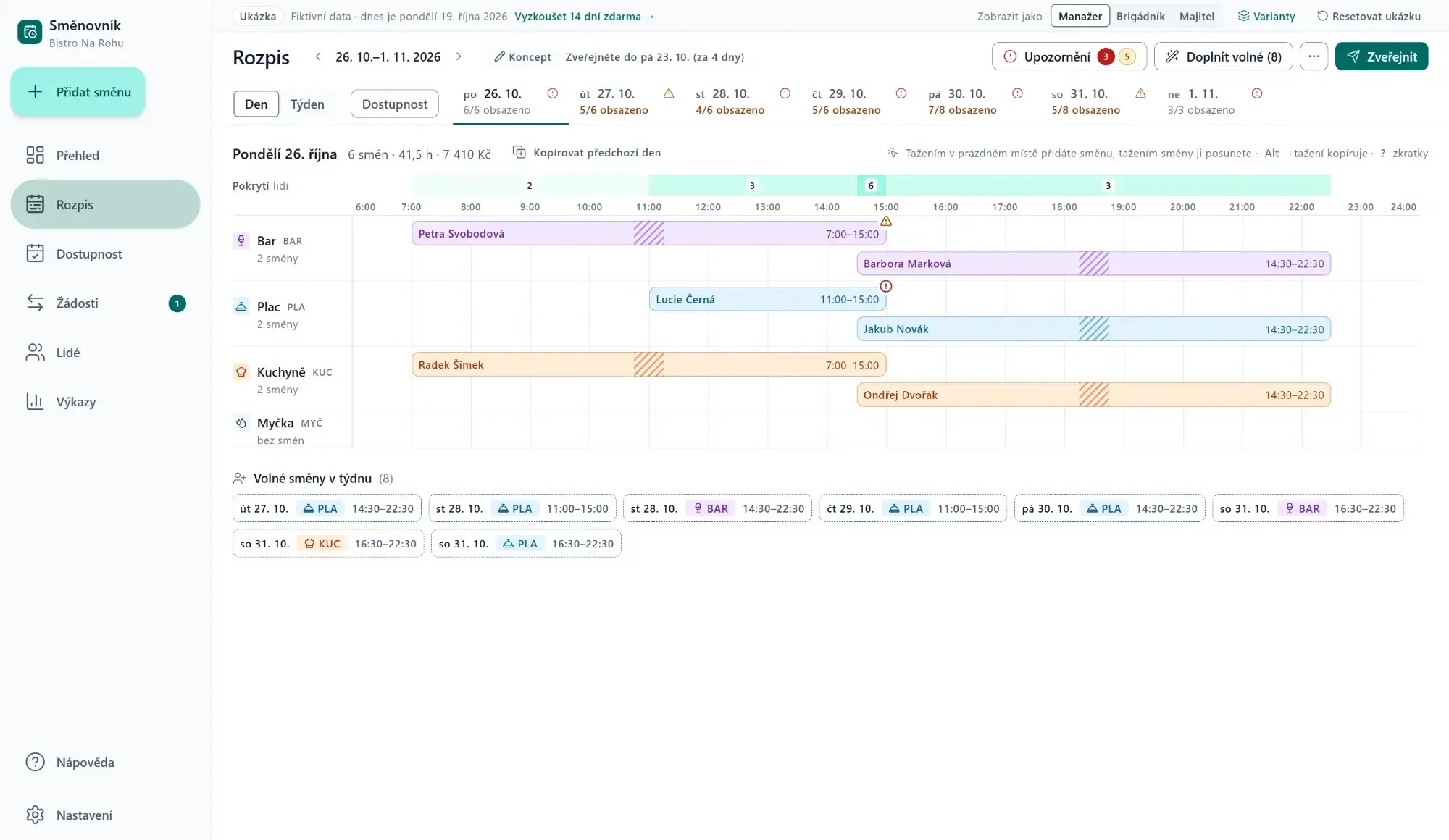
Task: Toggle the Dostupnost overlay button
Action: click(x=395, y=104)
